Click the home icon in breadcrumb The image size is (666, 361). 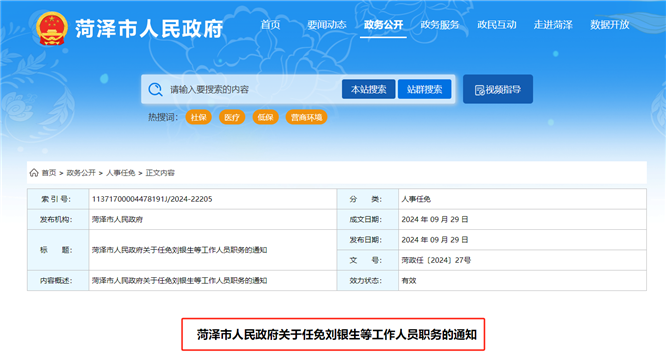click(34, 173)
